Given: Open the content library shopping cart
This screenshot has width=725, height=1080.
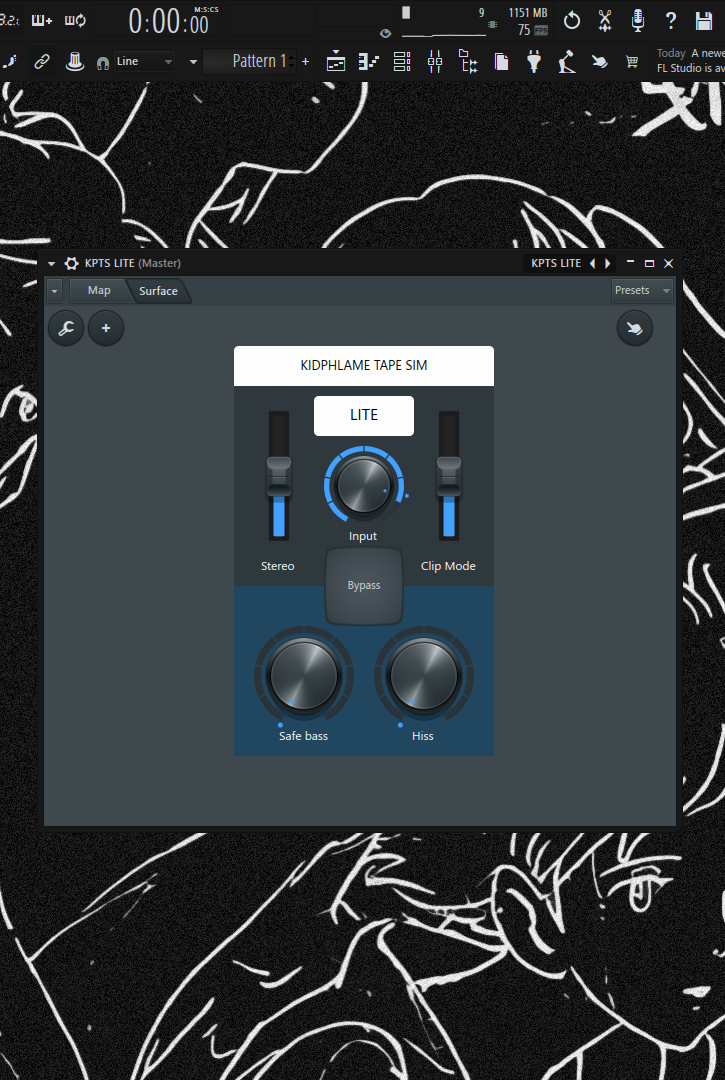Looking at the screenshot, I should tap(631, 62).
